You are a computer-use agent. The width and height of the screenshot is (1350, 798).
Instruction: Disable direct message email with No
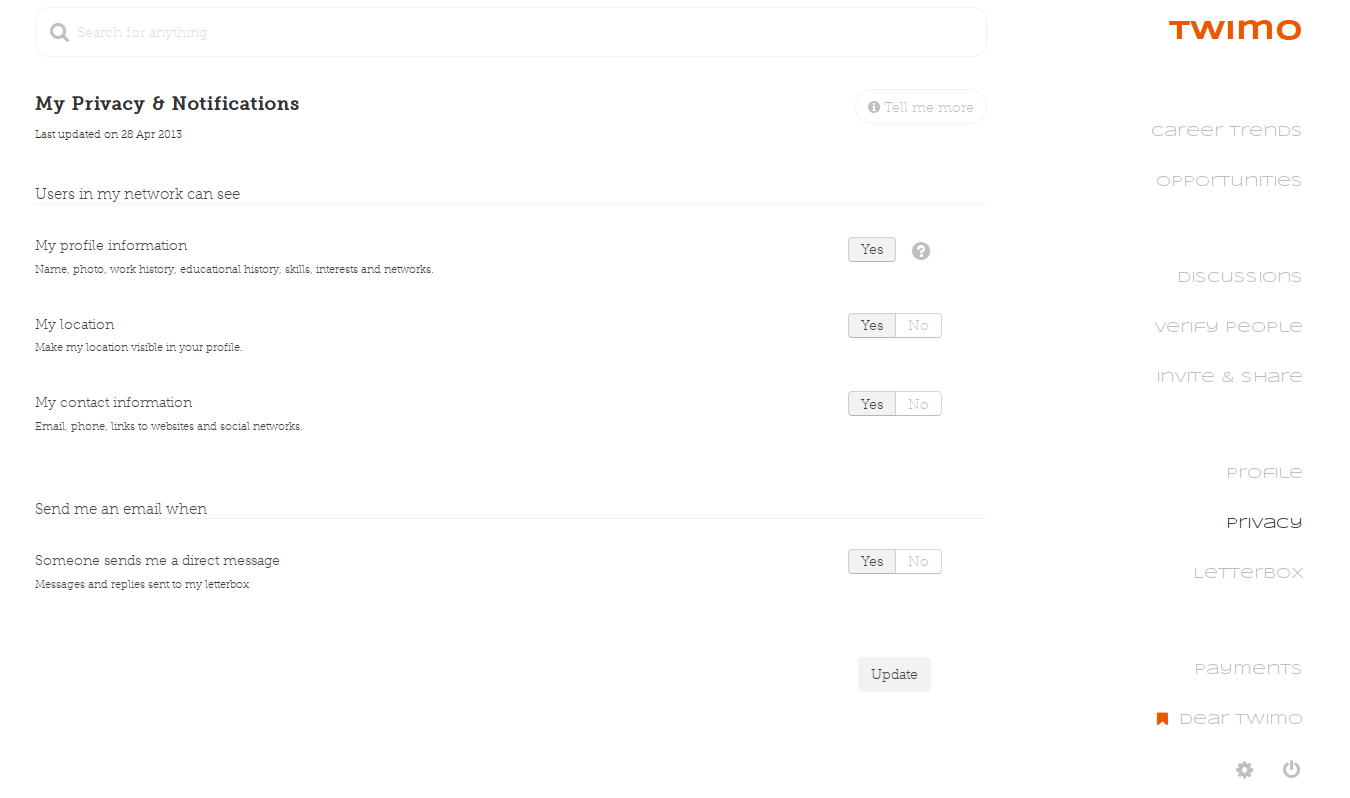(918, 562)
